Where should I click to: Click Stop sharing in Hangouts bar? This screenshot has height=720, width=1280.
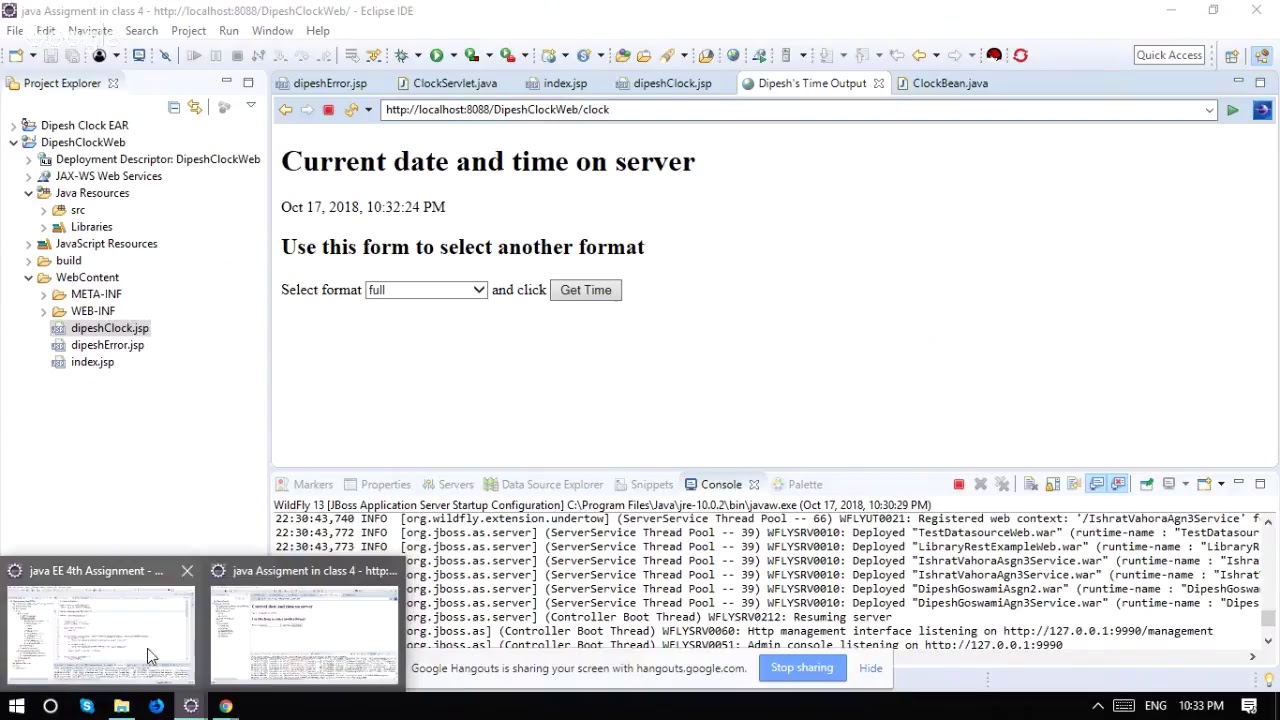pyautogui.click(x=802, y=668)
